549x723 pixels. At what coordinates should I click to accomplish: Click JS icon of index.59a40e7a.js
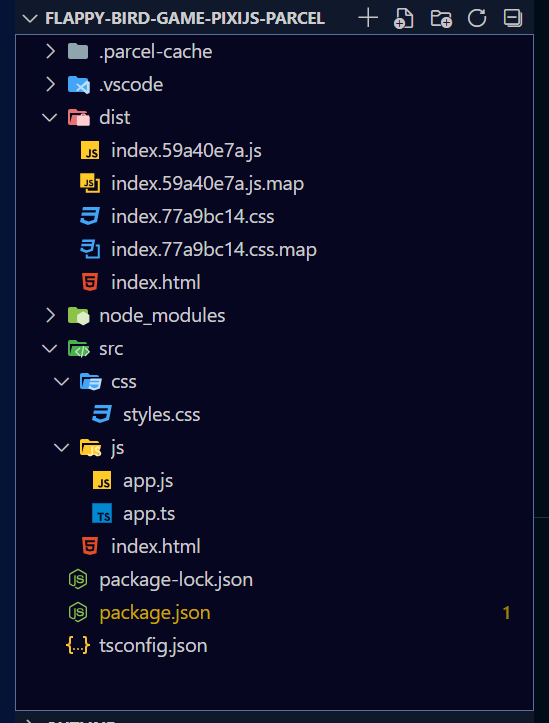tap(90, 151)
